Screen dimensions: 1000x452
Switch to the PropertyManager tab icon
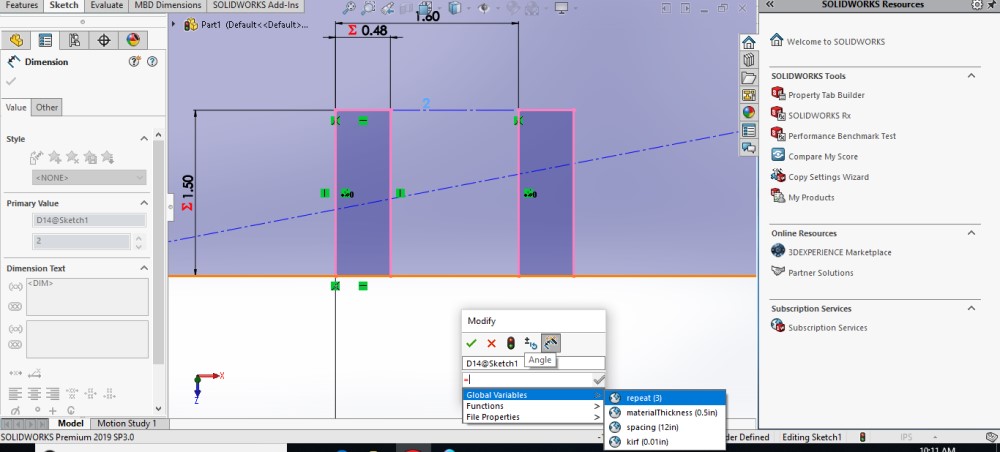click(45, 40)
